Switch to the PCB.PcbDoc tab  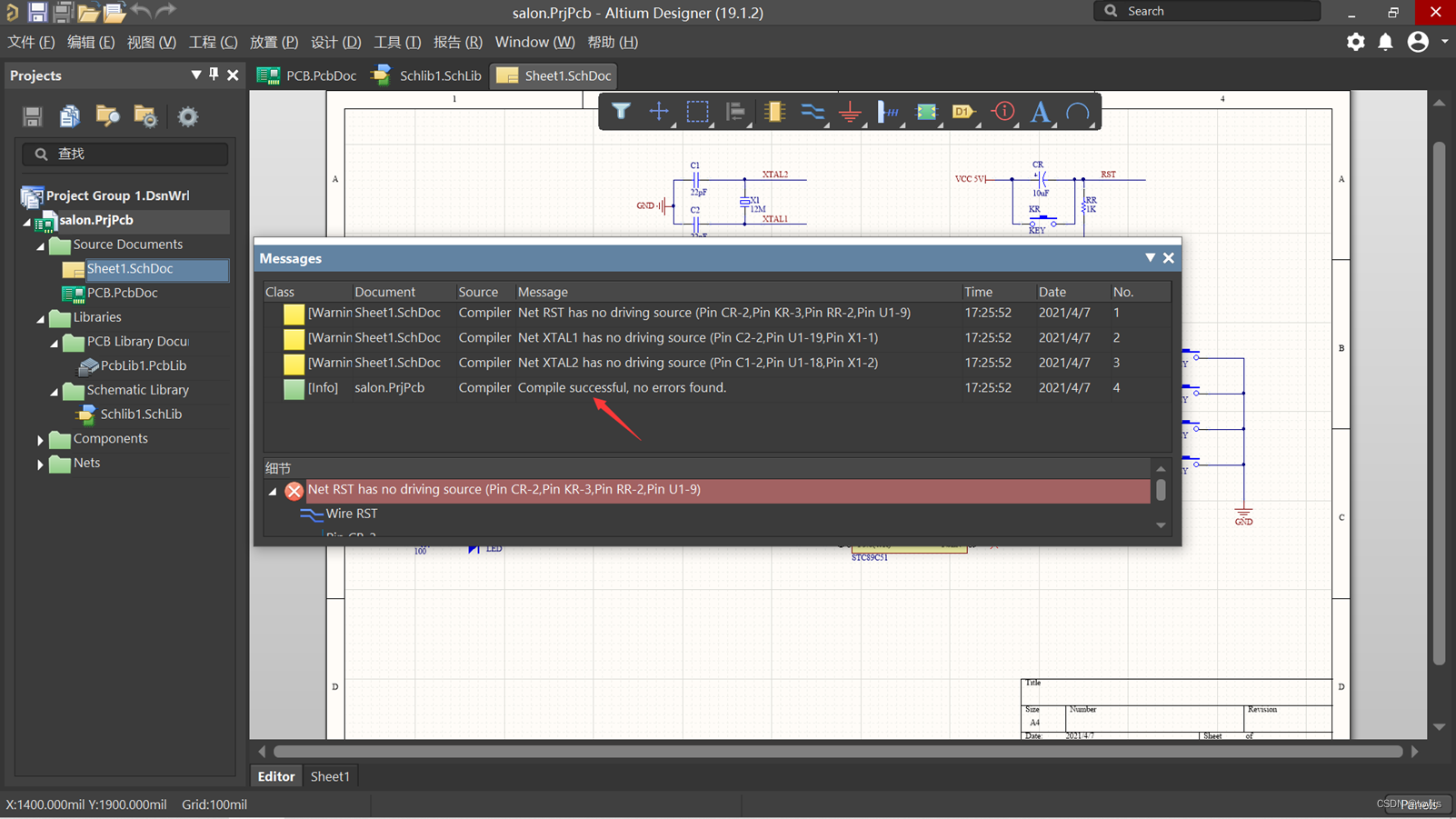(307, 75)
